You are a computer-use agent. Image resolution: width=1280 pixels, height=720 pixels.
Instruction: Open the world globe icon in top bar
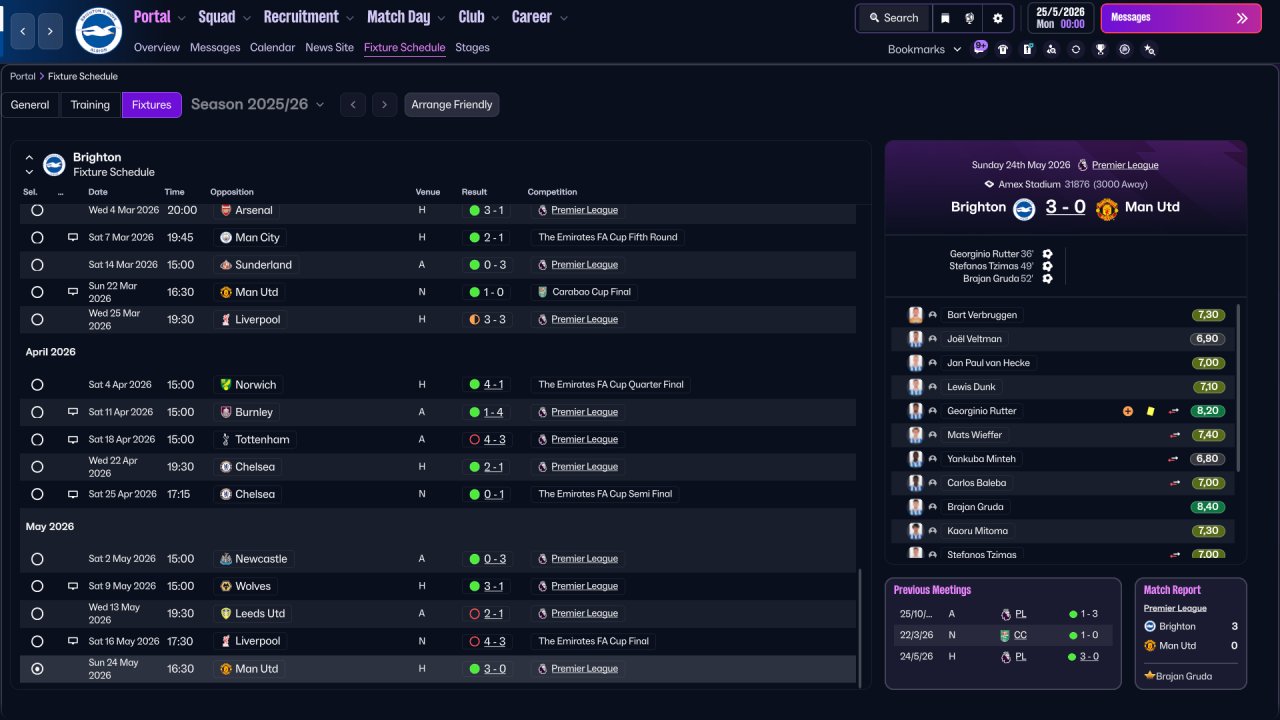click(970, 18)
